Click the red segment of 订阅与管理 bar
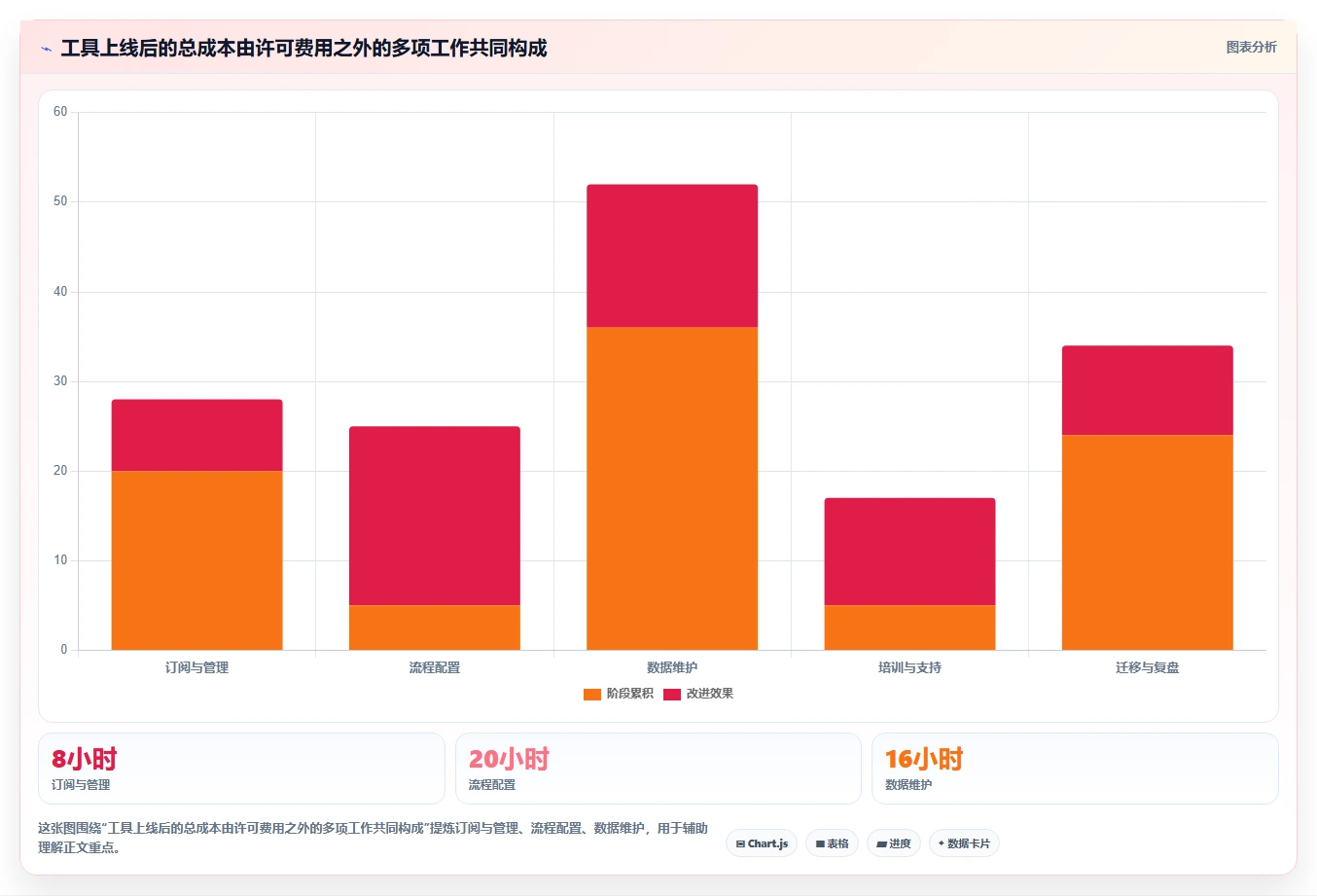The height and width of the screenshot is (896, 1317). (x=197, y=435)
